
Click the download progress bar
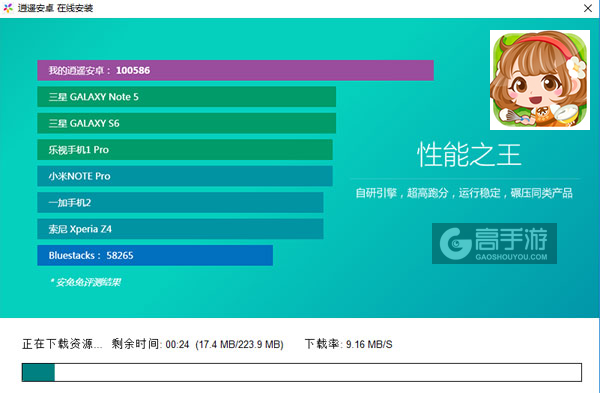[302, 372]
